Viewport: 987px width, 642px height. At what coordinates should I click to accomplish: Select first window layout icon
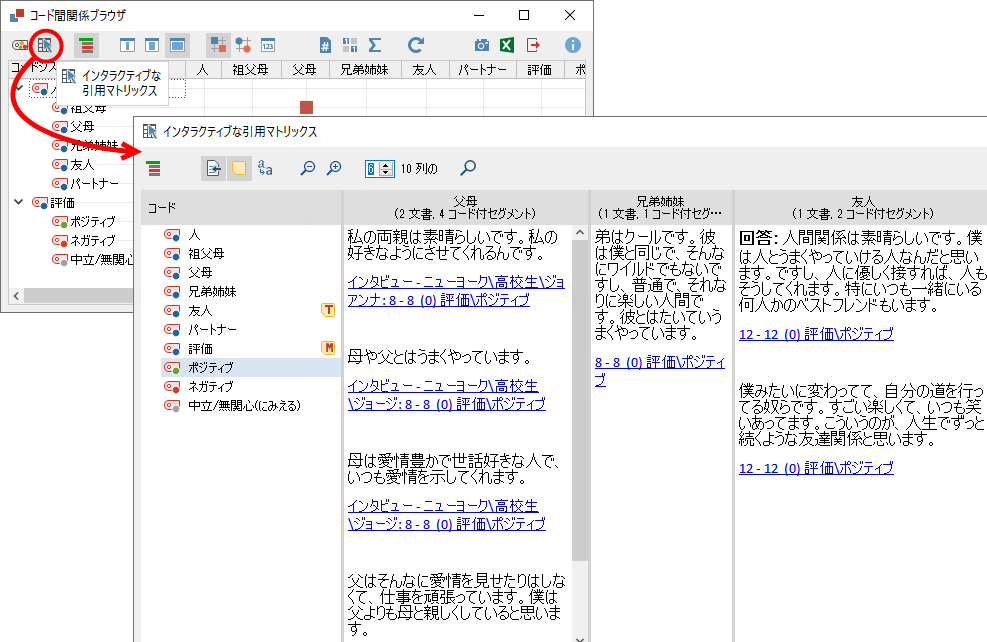coord(127,45)
